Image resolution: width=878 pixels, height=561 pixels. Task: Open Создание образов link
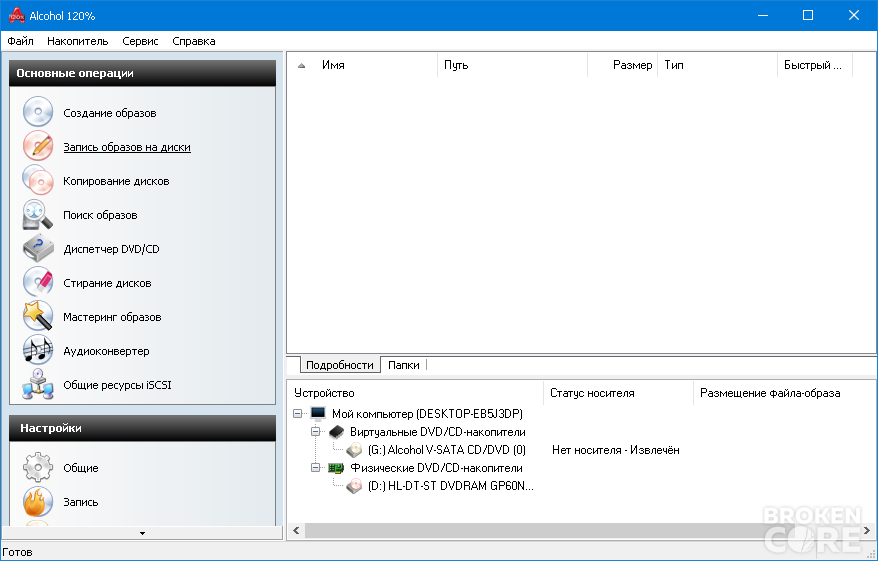tap(110, 113)
